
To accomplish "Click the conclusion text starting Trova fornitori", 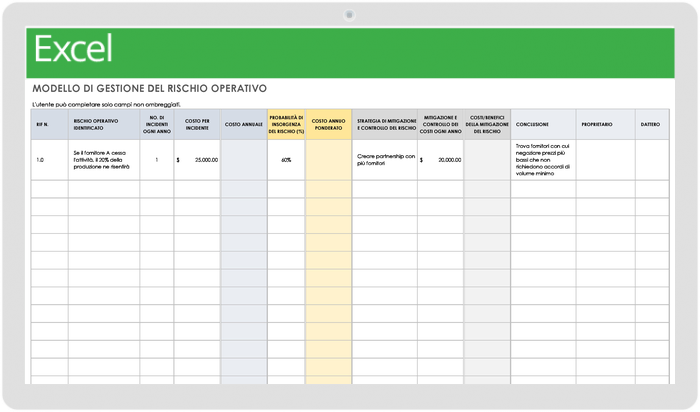I will point(543,160).
